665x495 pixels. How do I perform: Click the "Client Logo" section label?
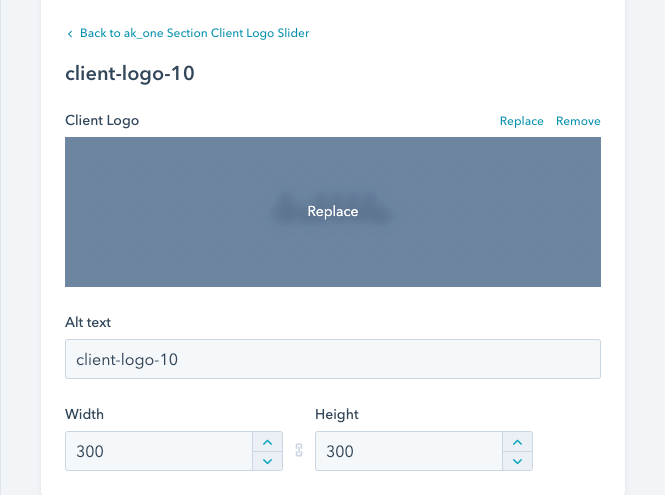point(102,121)
